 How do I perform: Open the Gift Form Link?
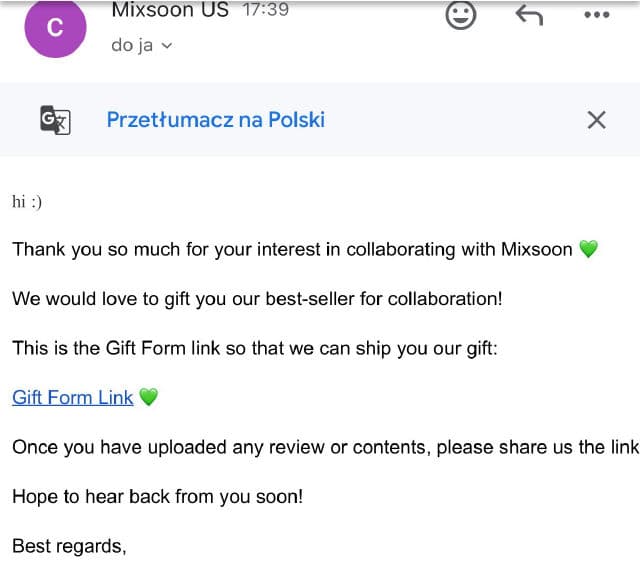(x=72, y=397)
